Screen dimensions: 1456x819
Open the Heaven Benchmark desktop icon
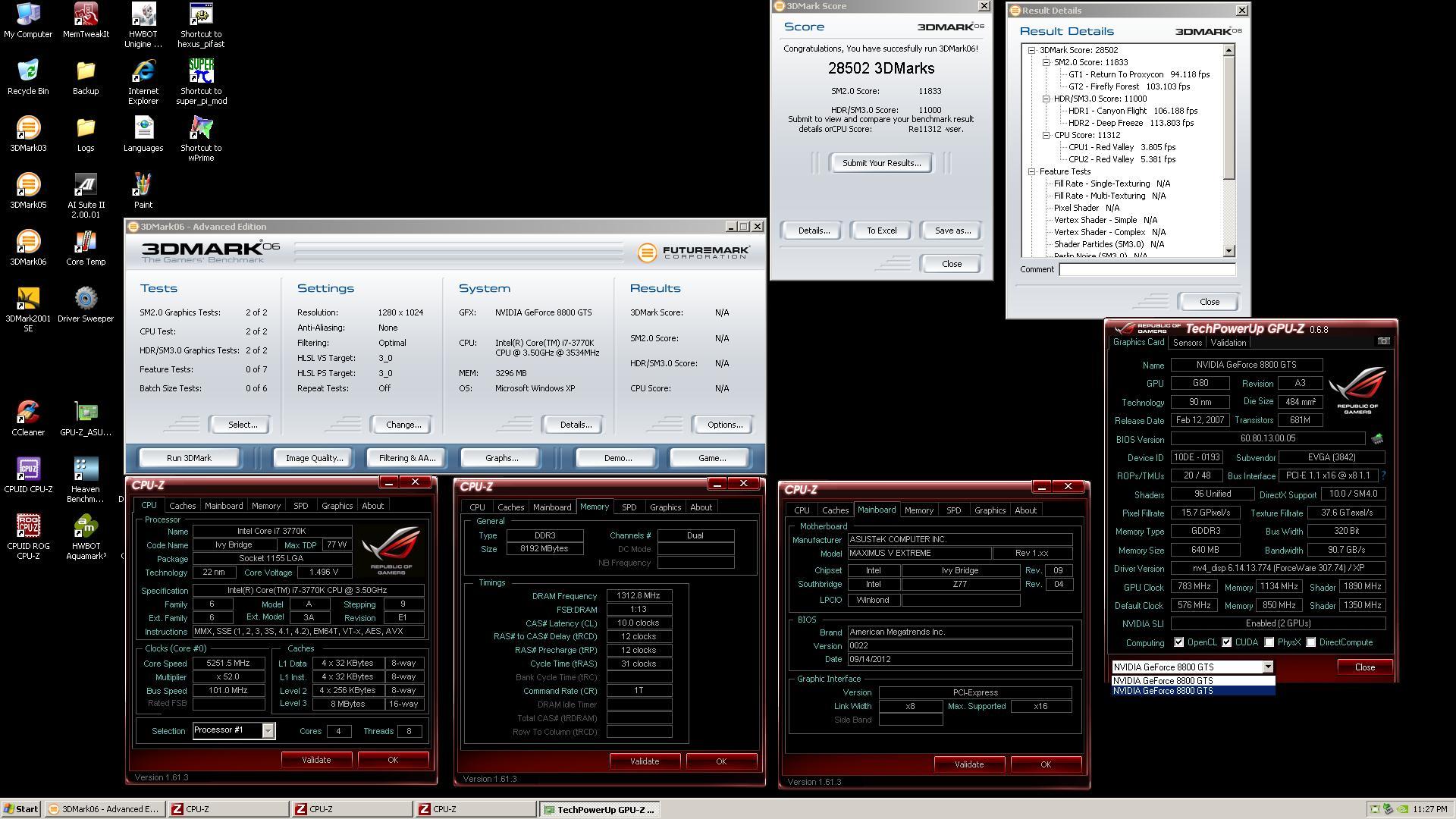pyautogui.click(x=86, y=480)
